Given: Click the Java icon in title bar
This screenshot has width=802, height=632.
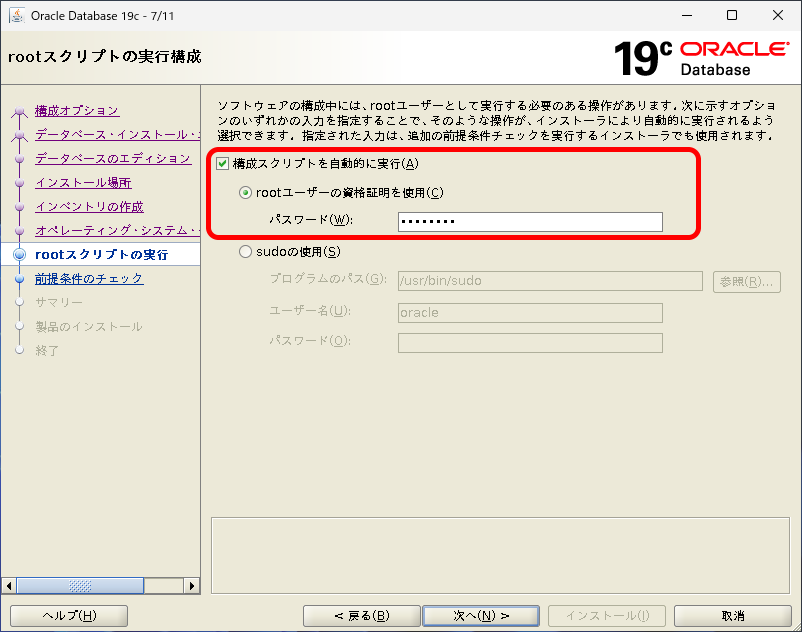Looking at the screenshot, I should click(17, 15).
